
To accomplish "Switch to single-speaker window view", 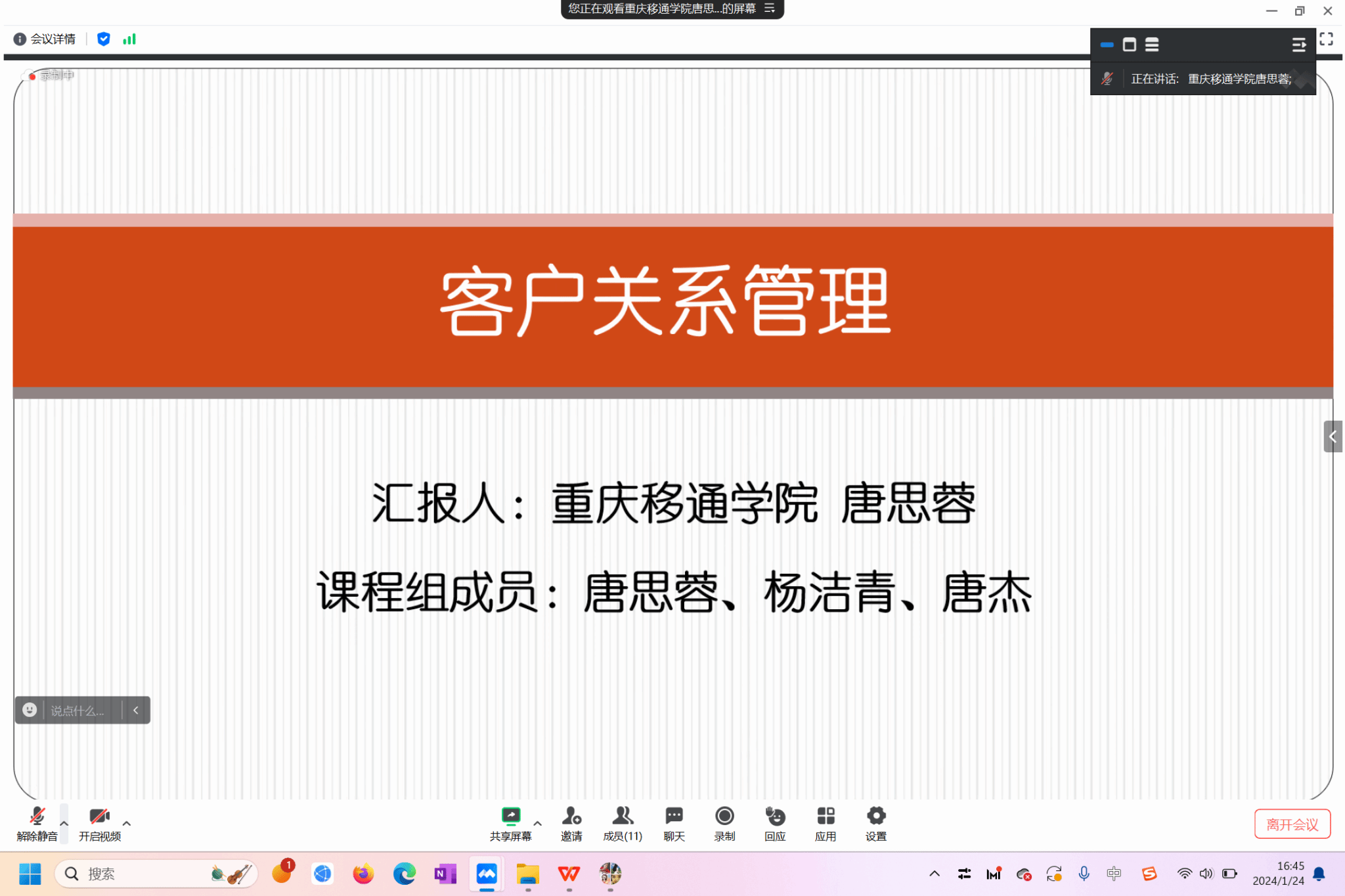I will [1130, 45].
